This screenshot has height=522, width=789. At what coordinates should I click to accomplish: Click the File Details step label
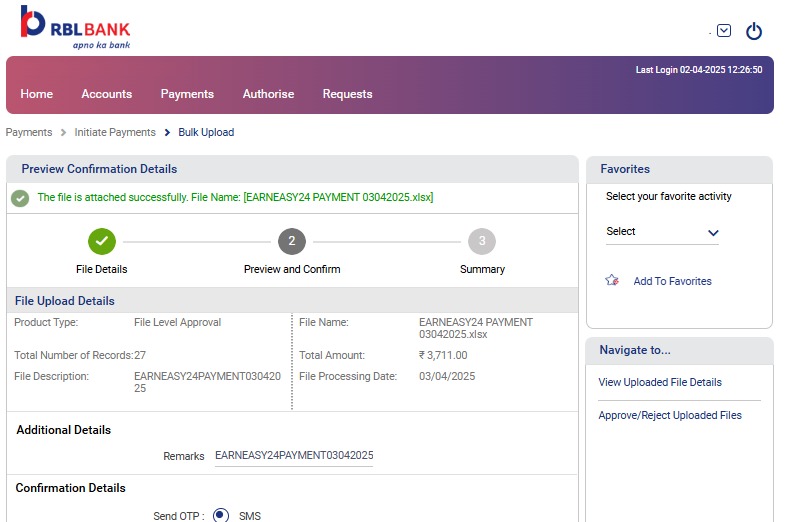[x=102, y=269]
